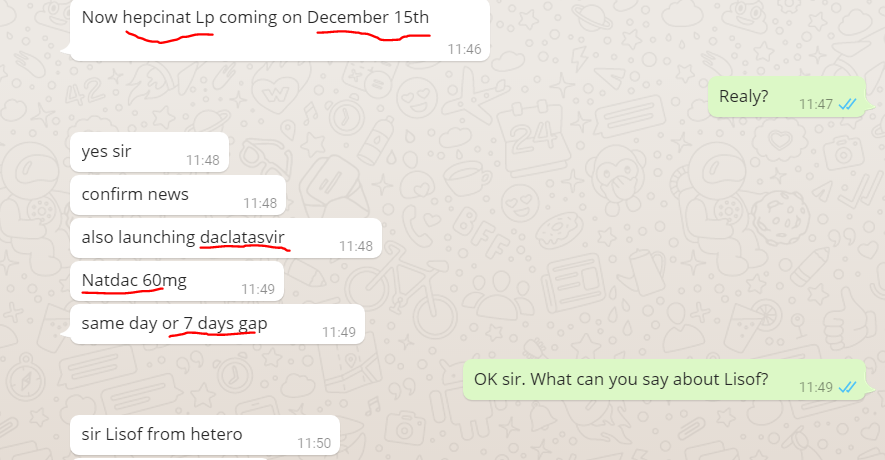885x460 pixels.
Task: Click the 11:47 timestamp beside 'Realy?'
Action: (x=816, y=104)
